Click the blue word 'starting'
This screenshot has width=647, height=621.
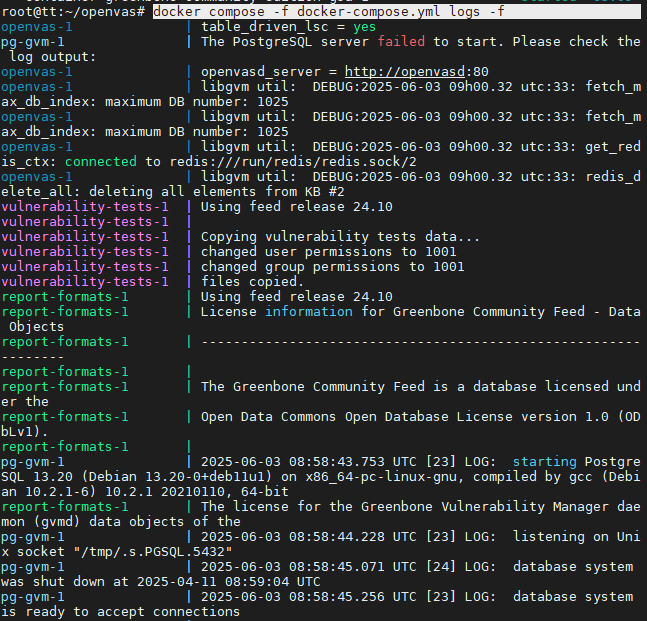(x=544, y=461)
